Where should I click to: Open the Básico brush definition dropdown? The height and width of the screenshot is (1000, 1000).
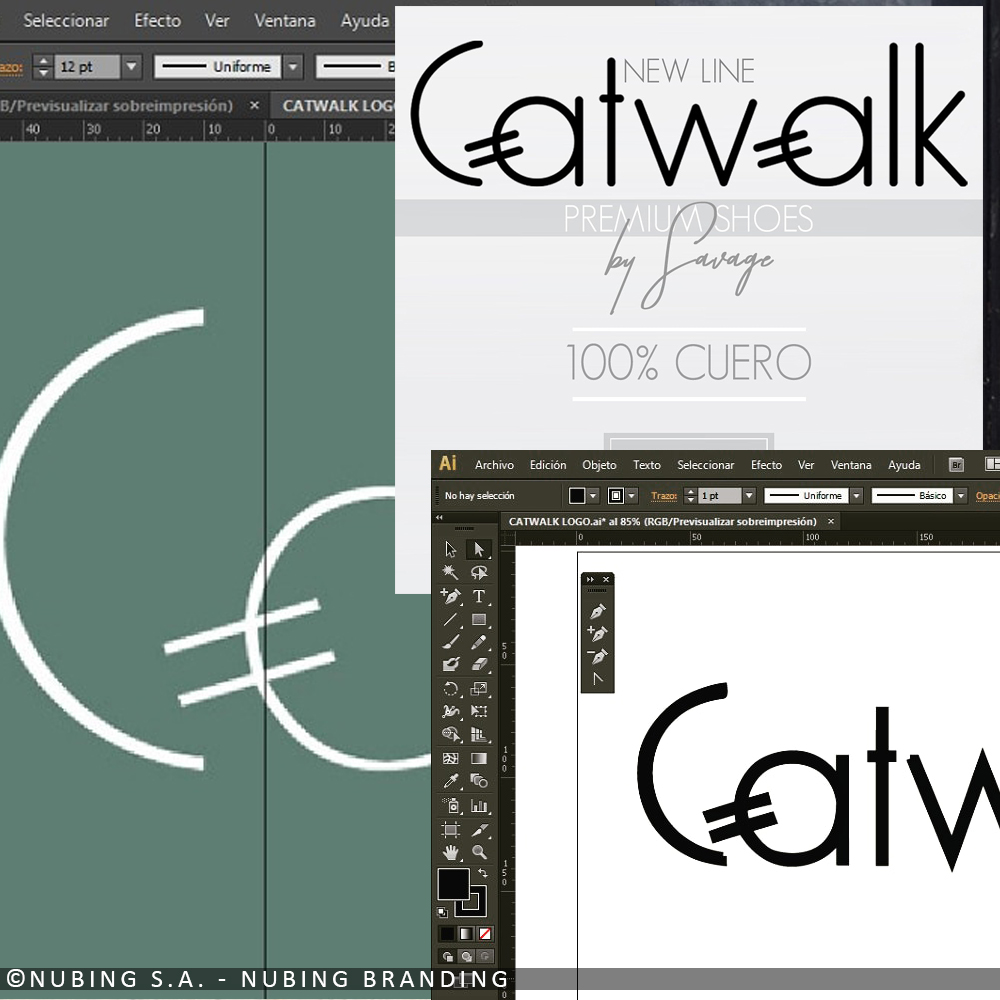[x=961, y=496]
